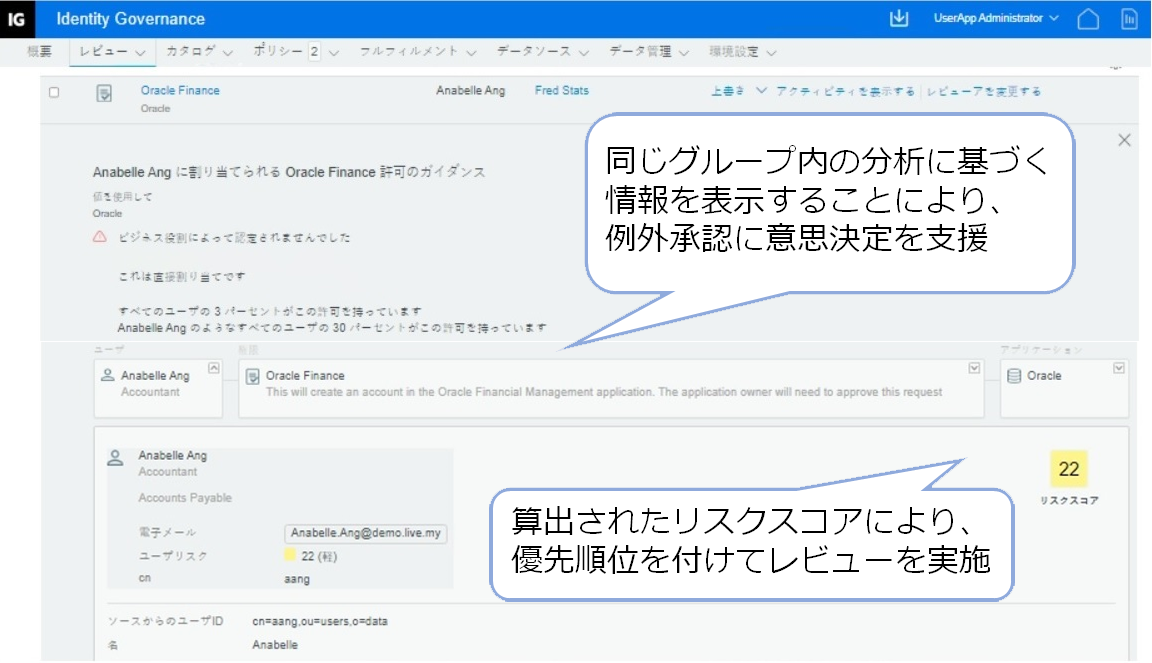Viewport: 1152px width, 663px height.
Task: Open the Oracle Finance link
Action: click(180, 90)
